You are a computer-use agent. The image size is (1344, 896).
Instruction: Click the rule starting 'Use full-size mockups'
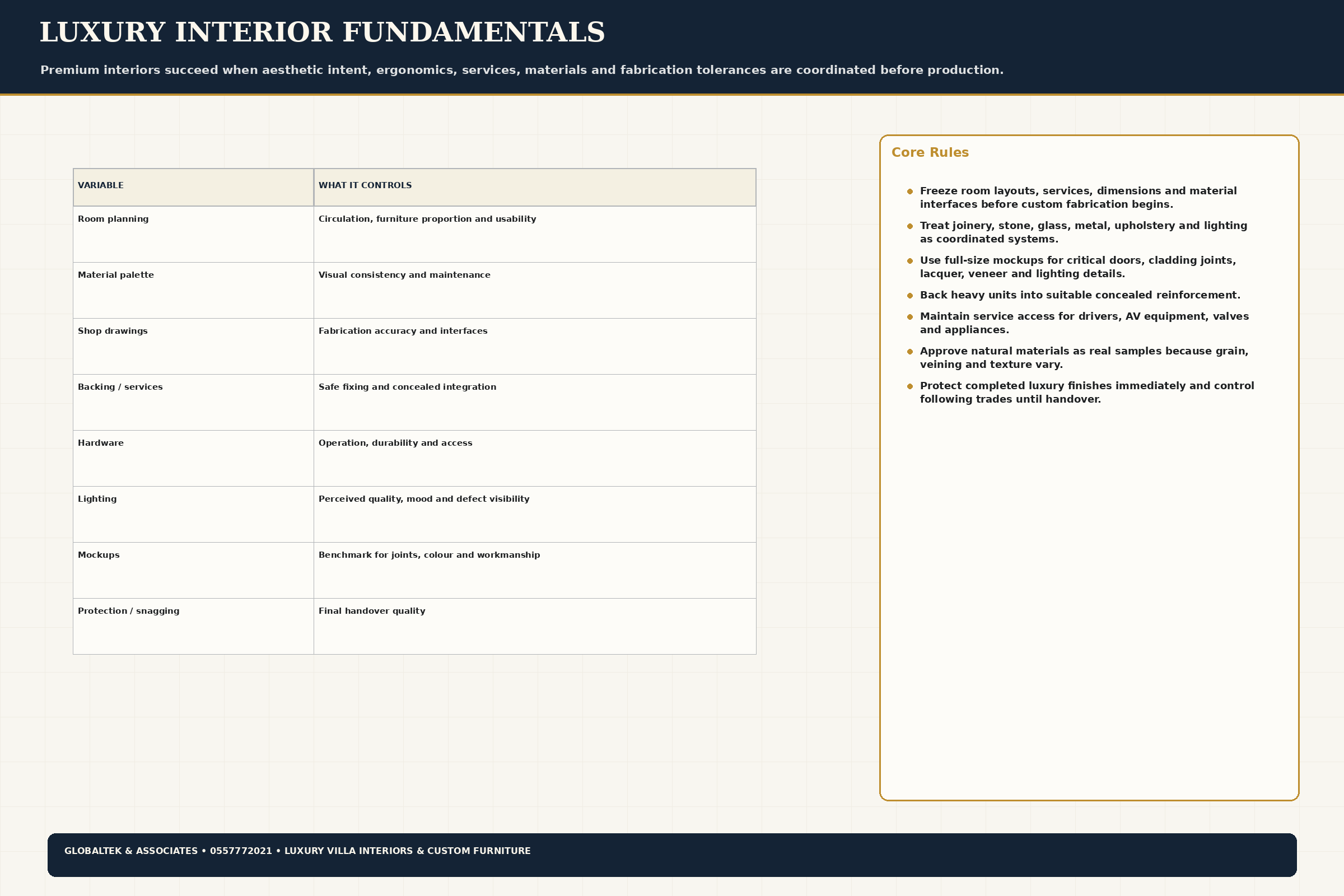[1077, 267]
